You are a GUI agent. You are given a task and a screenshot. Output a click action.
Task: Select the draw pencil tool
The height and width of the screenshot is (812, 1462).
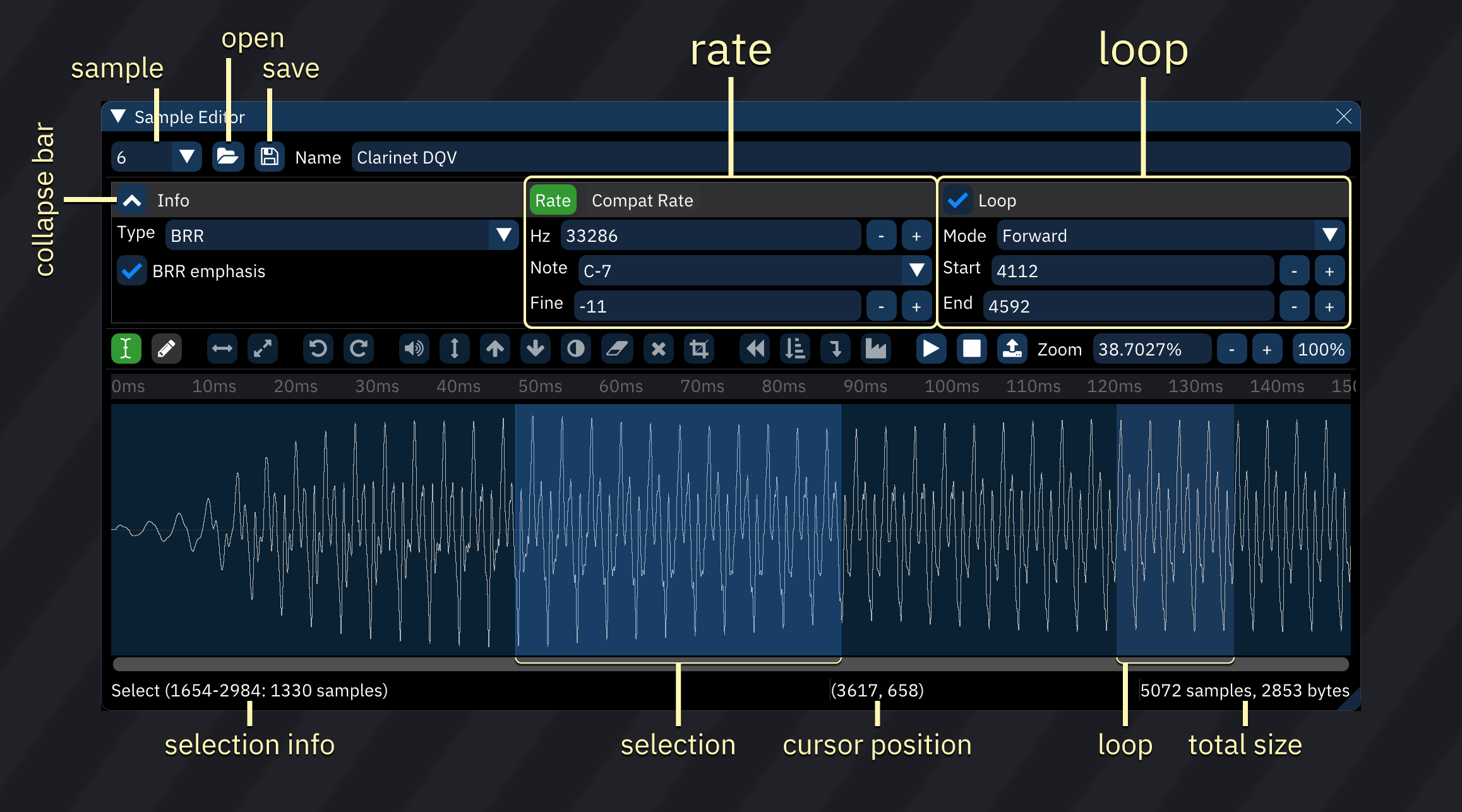point(167,349)
